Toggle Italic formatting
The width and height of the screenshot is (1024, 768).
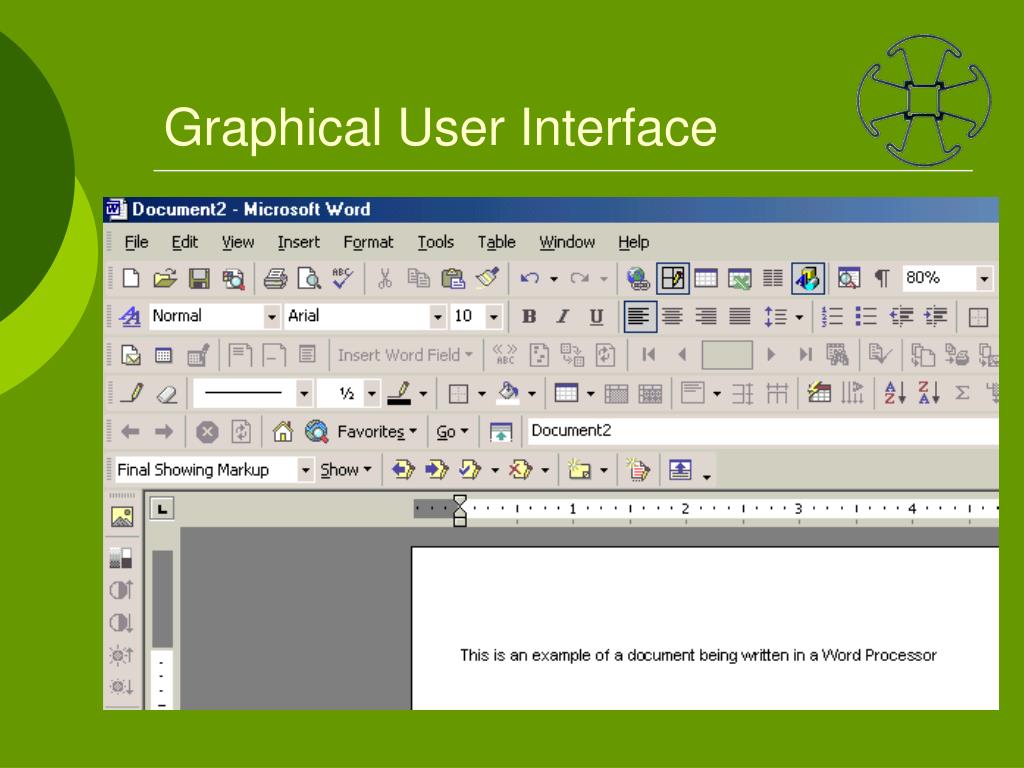pyautogui.click(x=562, y=317)
